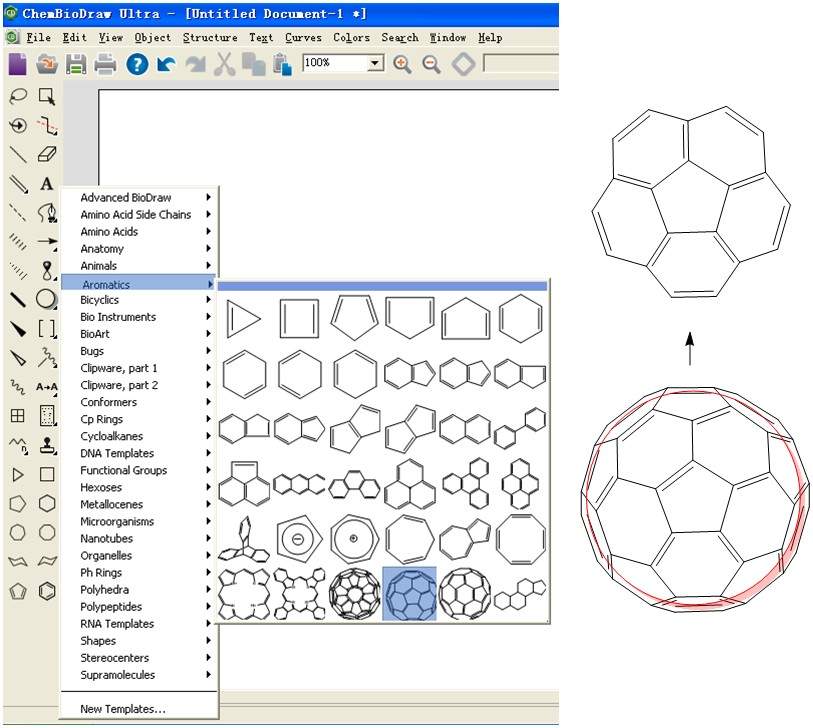
Task: Expand the Supramolecules template submenu
Action: (x=138, y=675)
